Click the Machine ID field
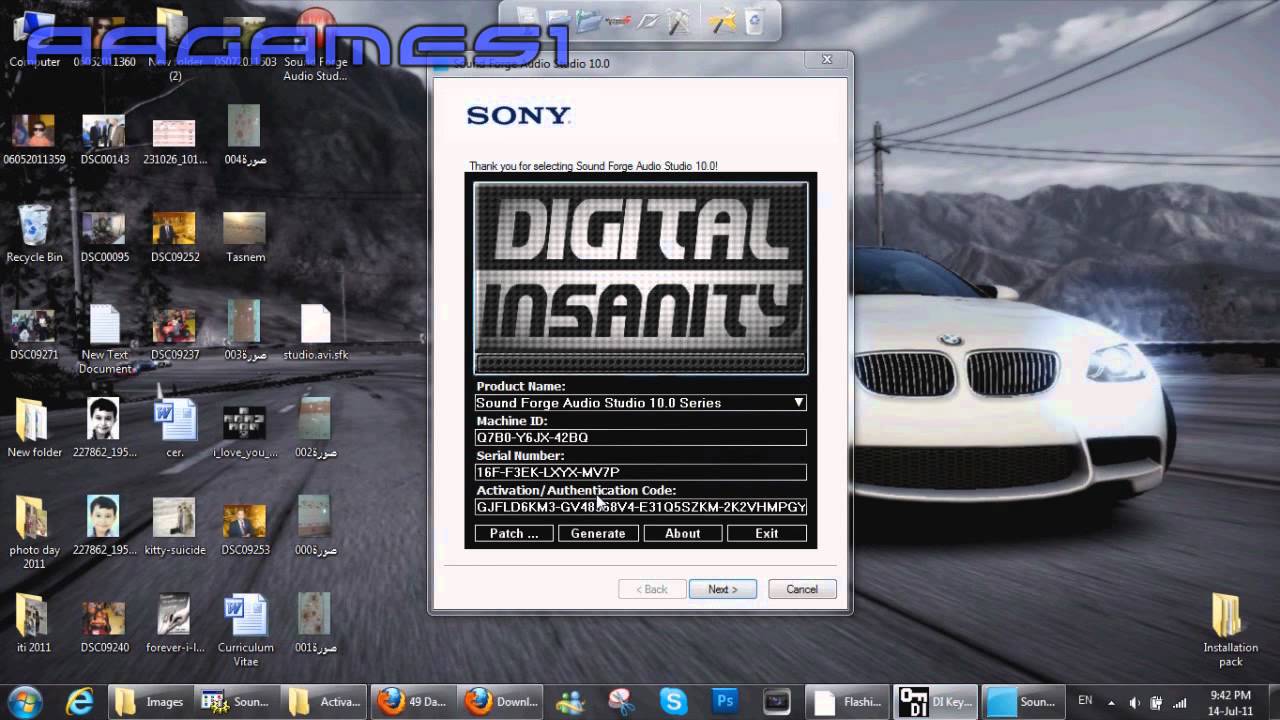The height and width of the screenshot is (720, 1280). click(640, 438)
